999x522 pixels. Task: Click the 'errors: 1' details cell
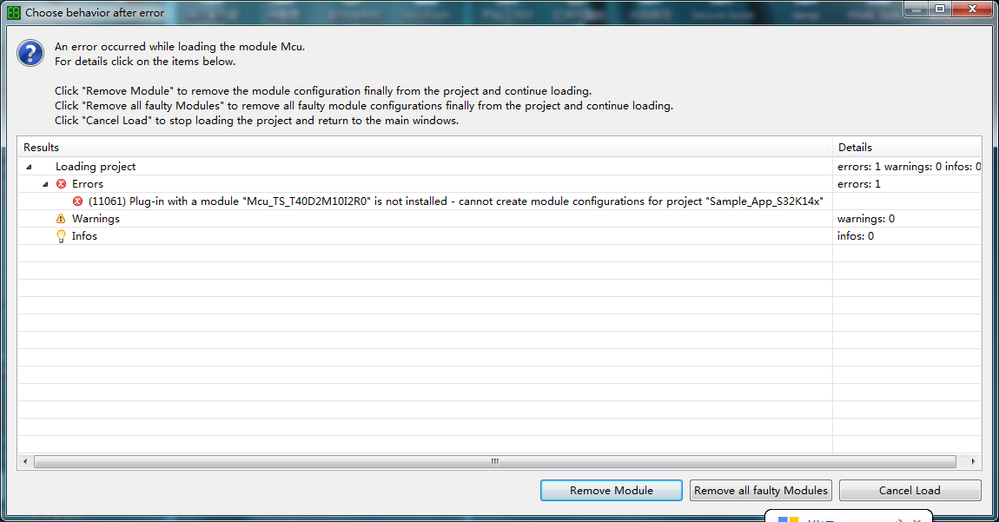[x=907, y=184]
